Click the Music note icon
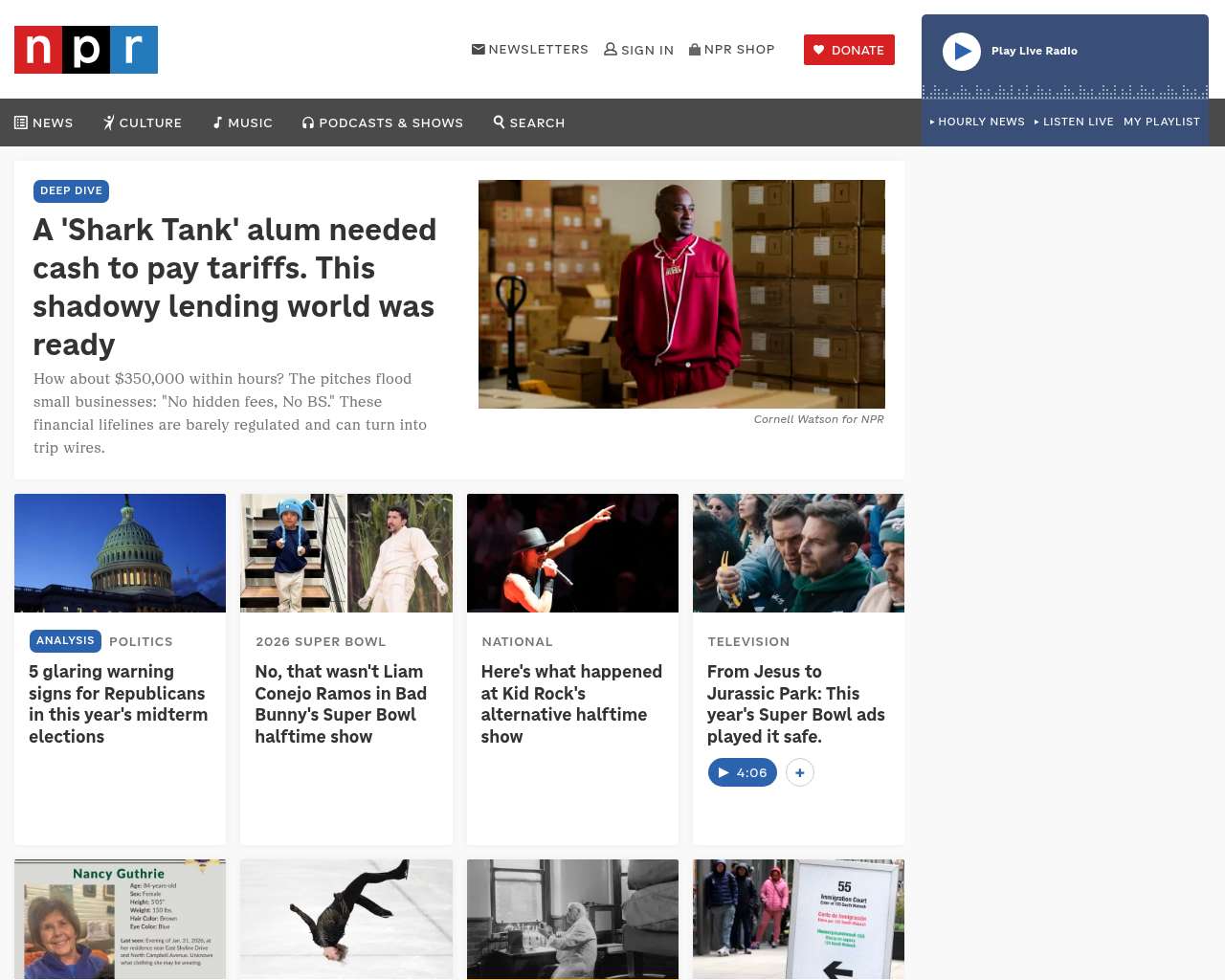The image size is (1225, 980). pyautogui.click(x=218, y=122)
